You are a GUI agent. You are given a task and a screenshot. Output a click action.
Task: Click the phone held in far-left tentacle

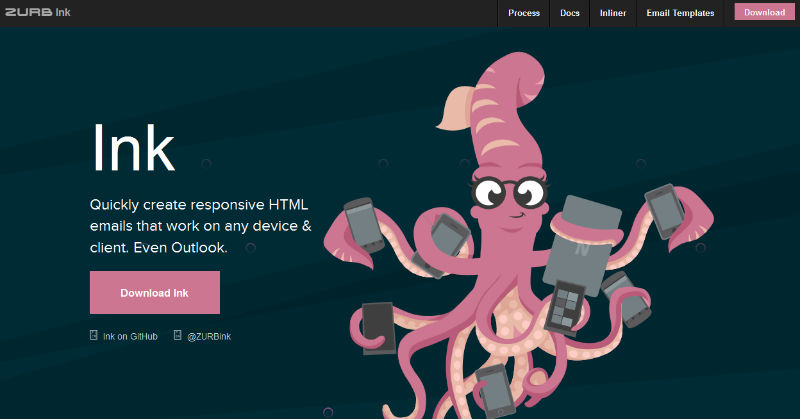361,223
